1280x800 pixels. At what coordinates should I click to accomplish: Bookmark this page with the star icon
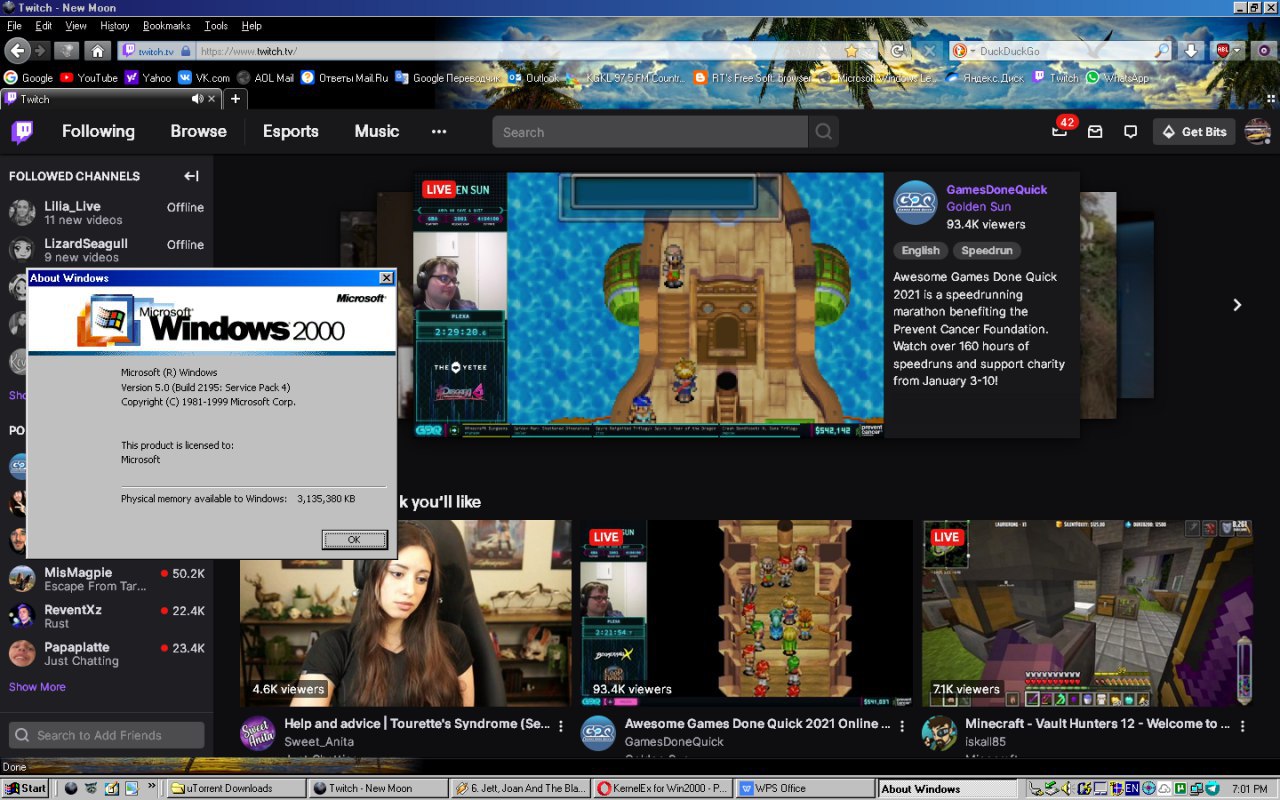coord(851,51)
